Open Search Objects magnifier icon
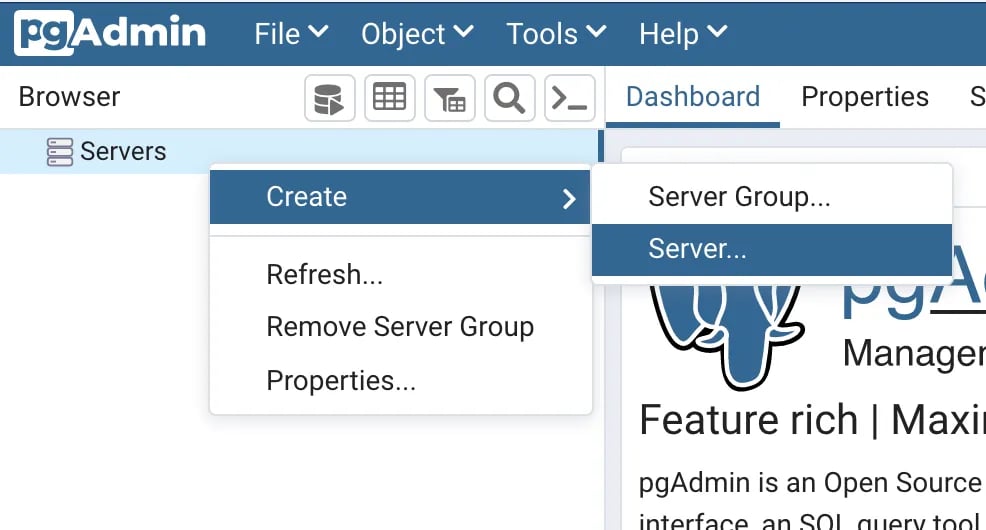The image size is (986, 530). click(x=509, y=98)
